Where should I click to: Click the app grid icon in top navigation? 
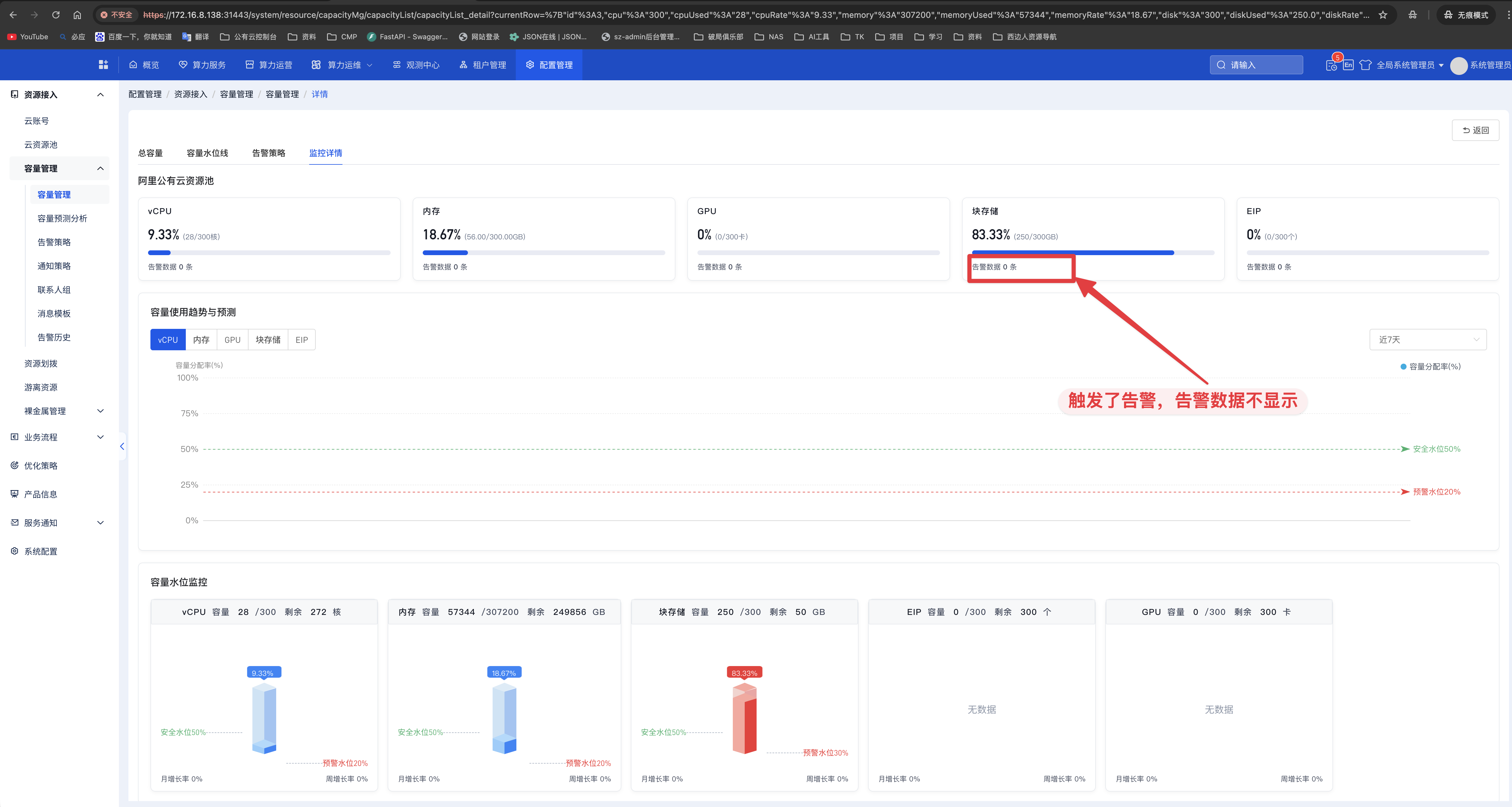coord(103,65)
